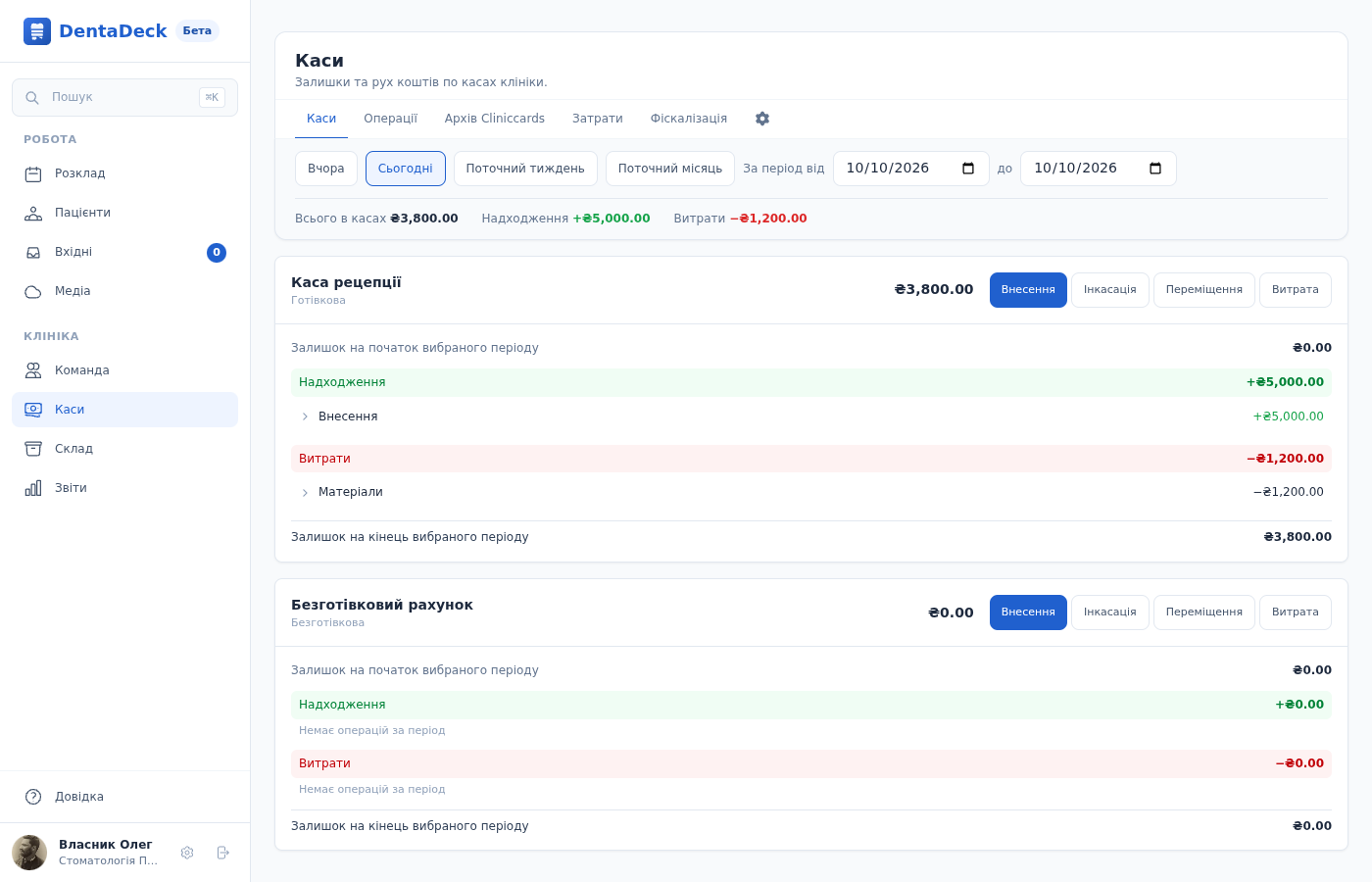This screenshot has width=1372, height=882.
Task: Open user settings gear beside Власник Олег
Action: [x=187, y=853]
